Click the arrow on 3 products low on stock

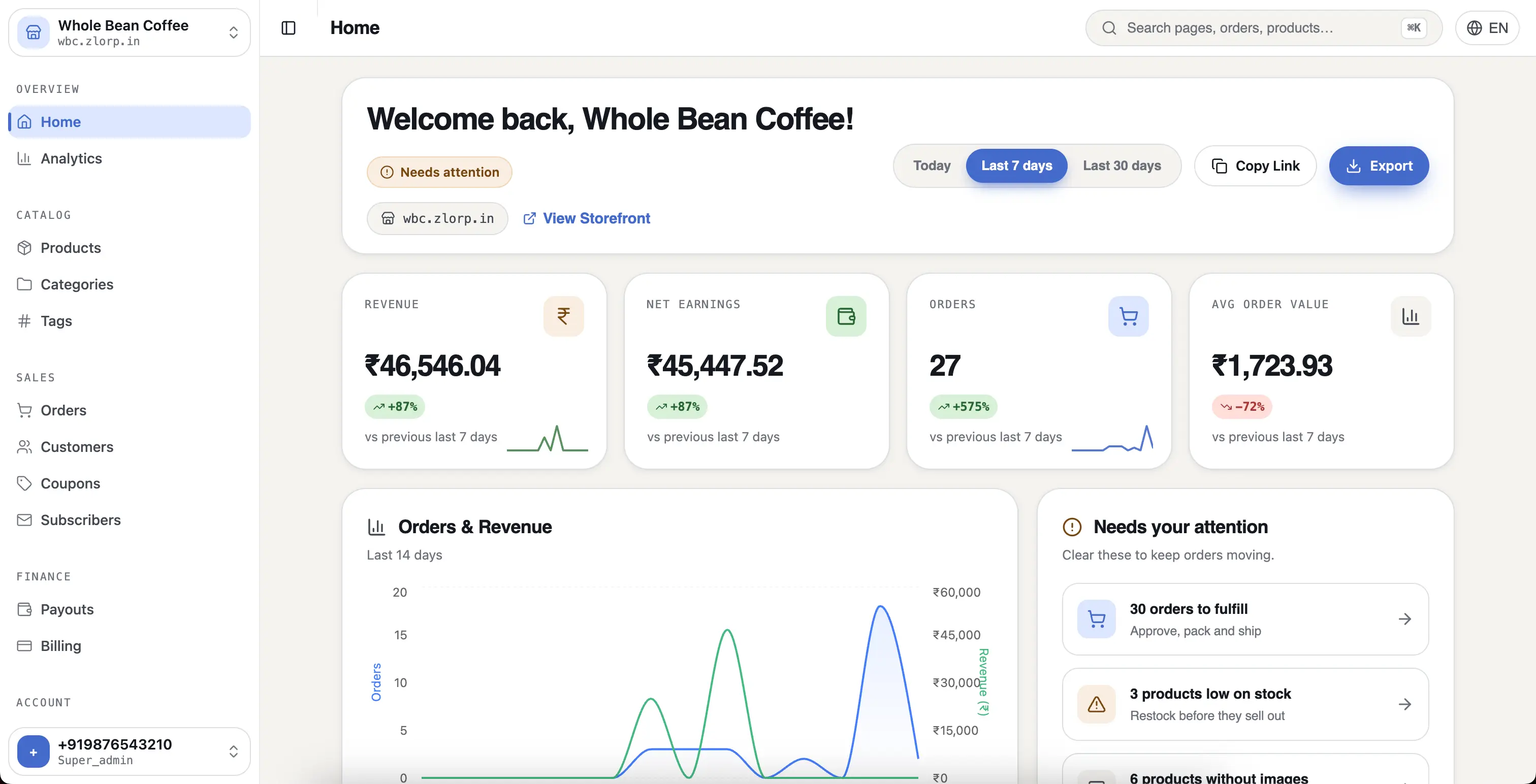[x=1405, y=704]
